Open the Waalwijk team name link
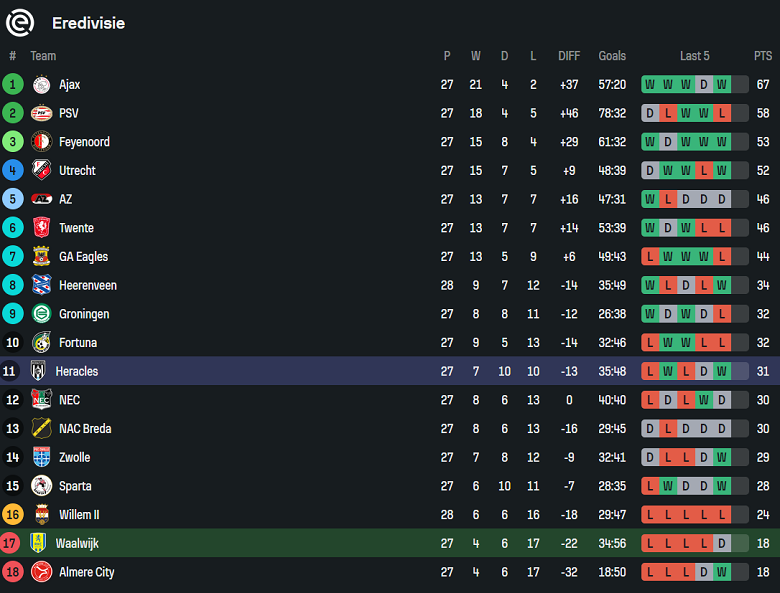 (77, 544)
